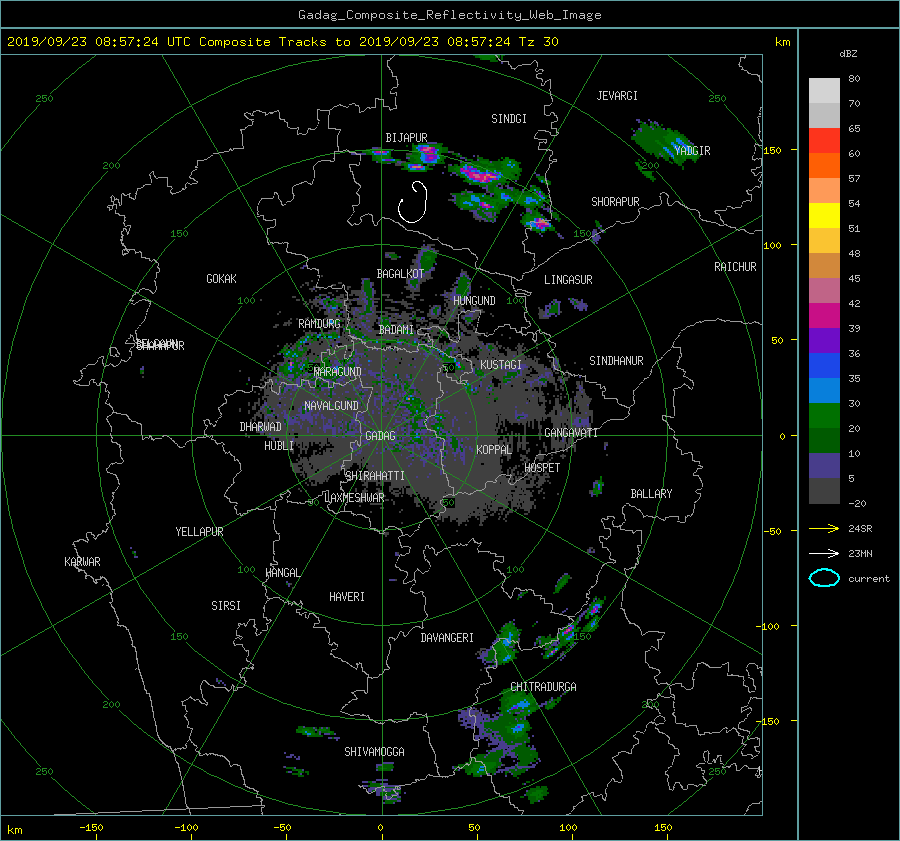Select the white storm track outline south of Bijapur
Viewport: 900px width, 841px height.
pos(413,201)
